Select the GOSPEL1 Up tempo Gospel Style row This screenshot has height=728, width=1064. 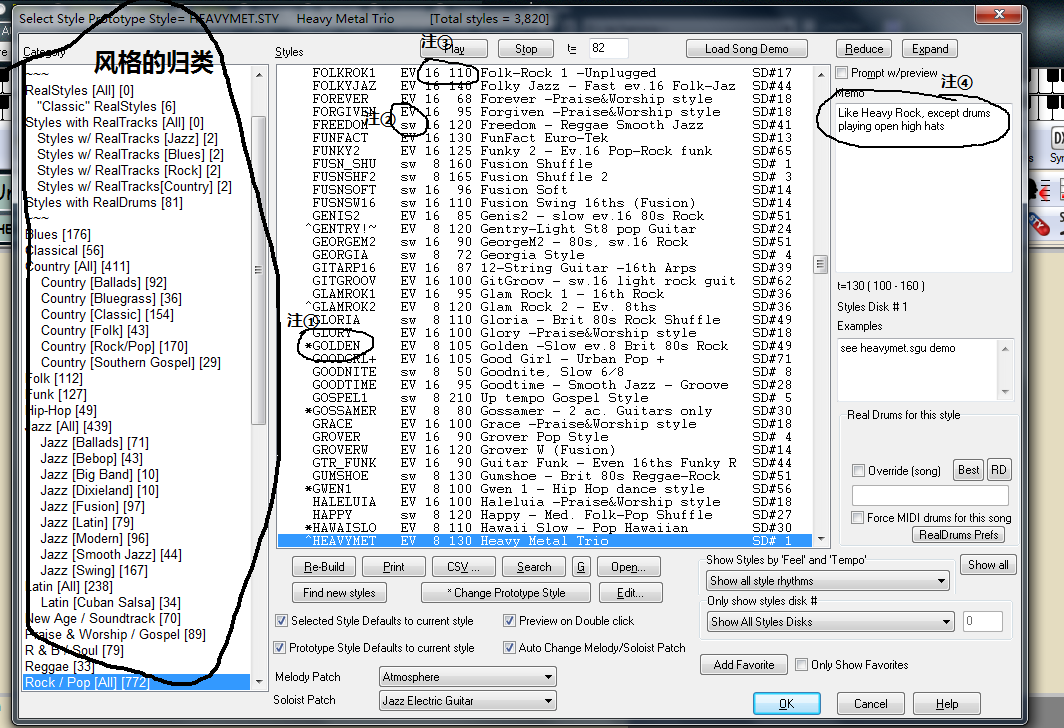pos(545,398)
